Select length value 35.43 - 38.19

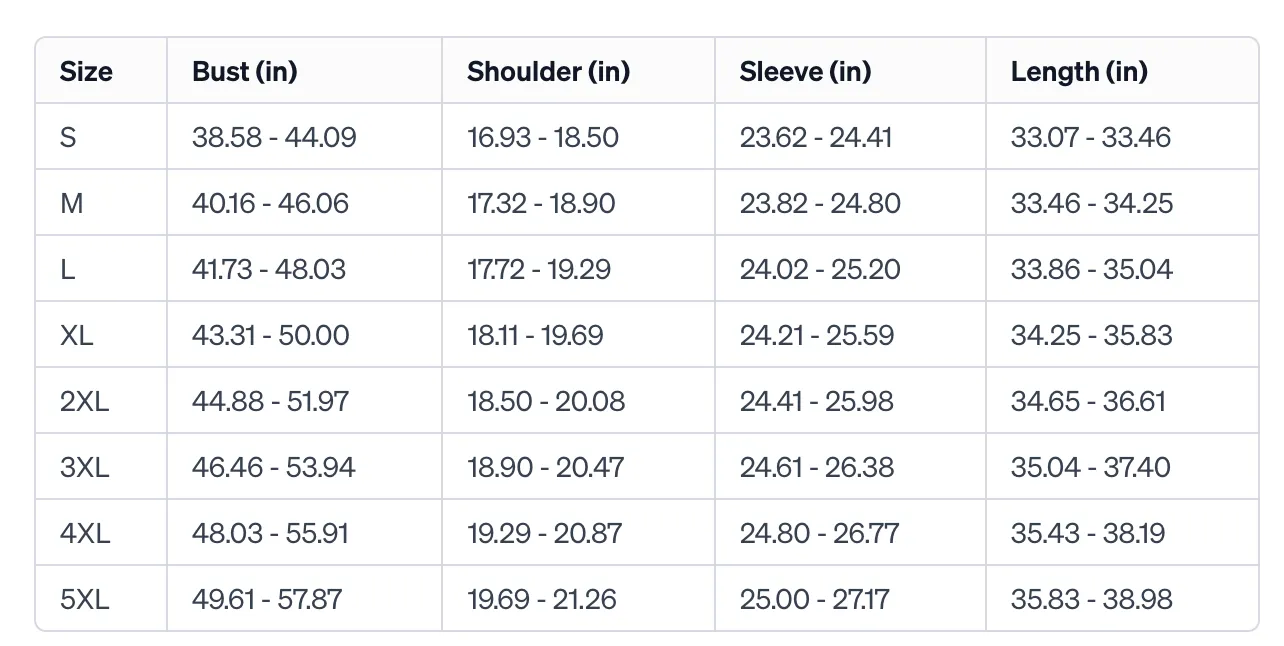pos(1088,533)
